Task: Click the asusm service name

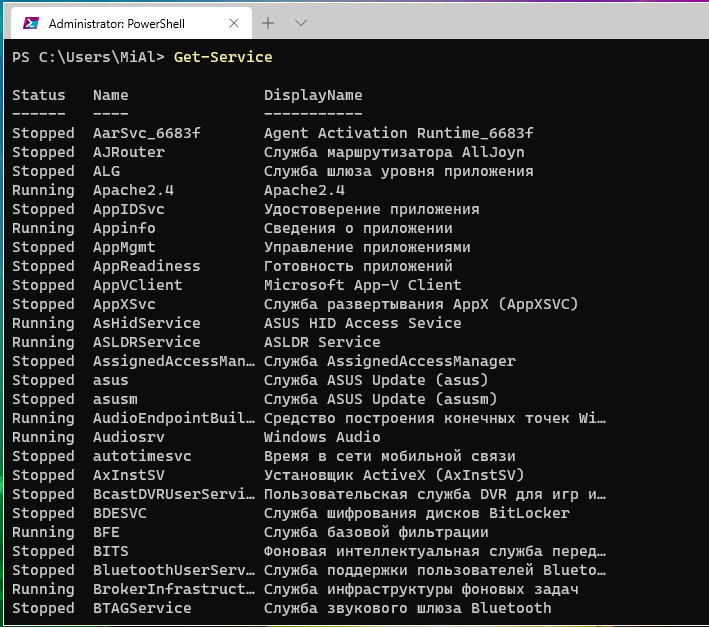Action: [115, 399]
